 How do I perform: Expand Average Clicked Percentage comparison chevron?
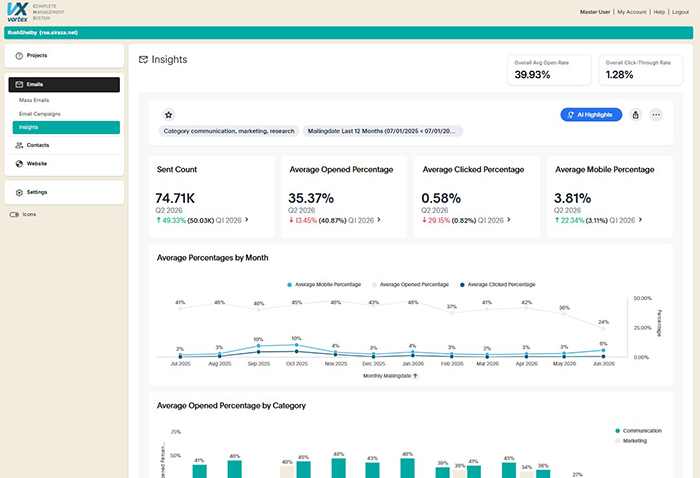[x=508, y=220]
